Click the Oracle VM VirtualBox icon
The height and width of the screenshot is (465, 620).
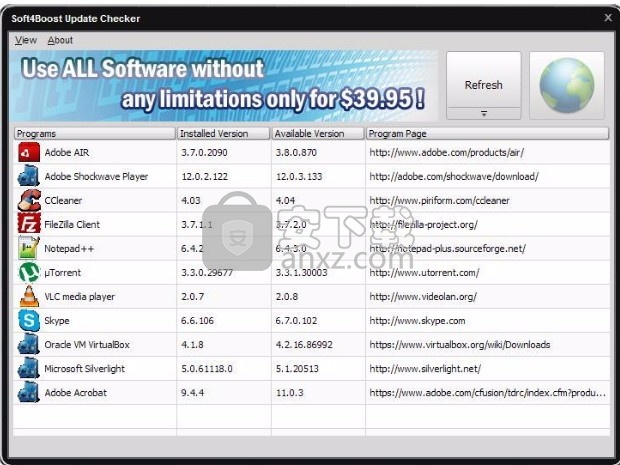[x=29, y=344]
